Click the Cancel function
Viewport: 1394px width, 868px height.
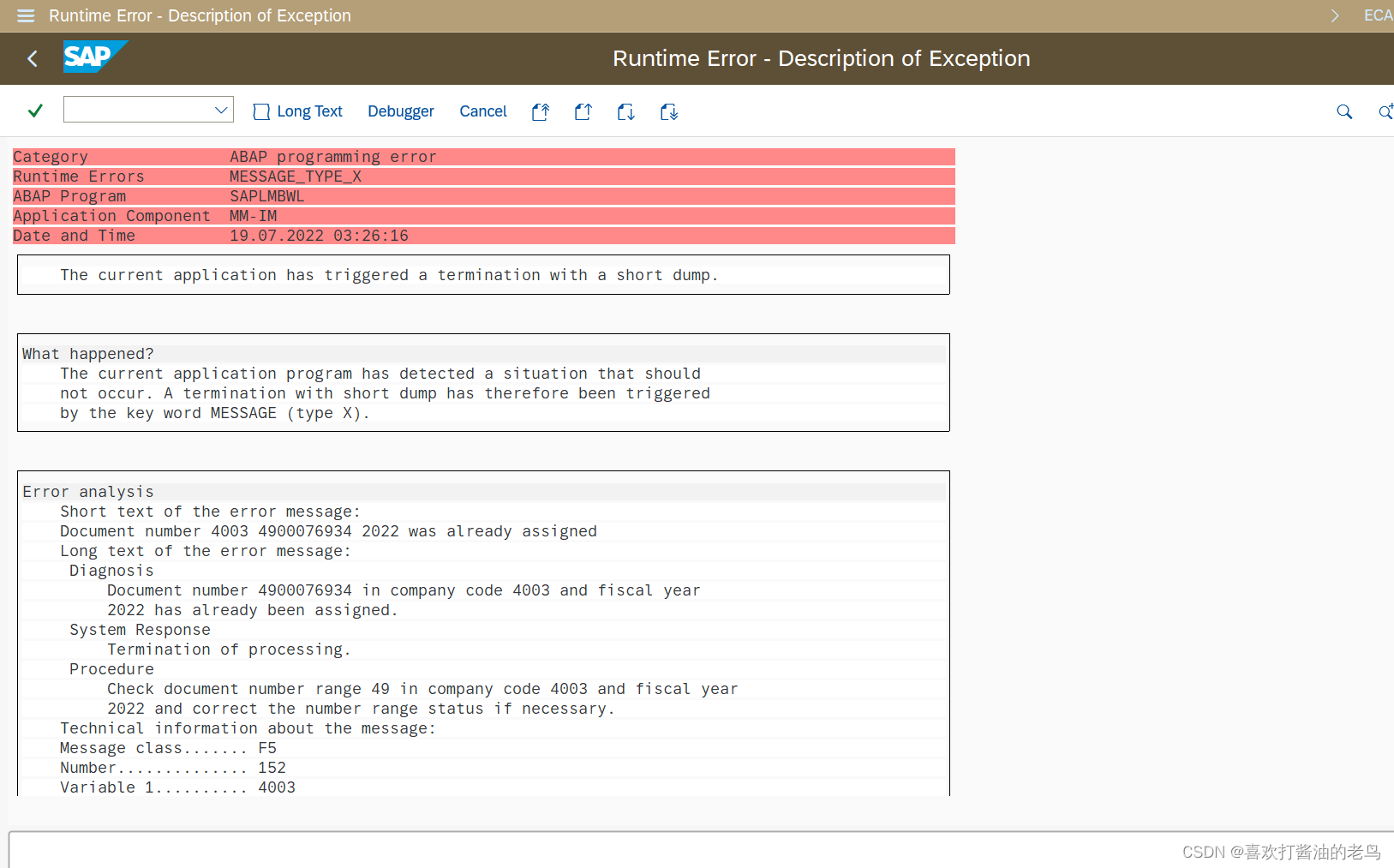pyautogui.click(x=482, y=111)
